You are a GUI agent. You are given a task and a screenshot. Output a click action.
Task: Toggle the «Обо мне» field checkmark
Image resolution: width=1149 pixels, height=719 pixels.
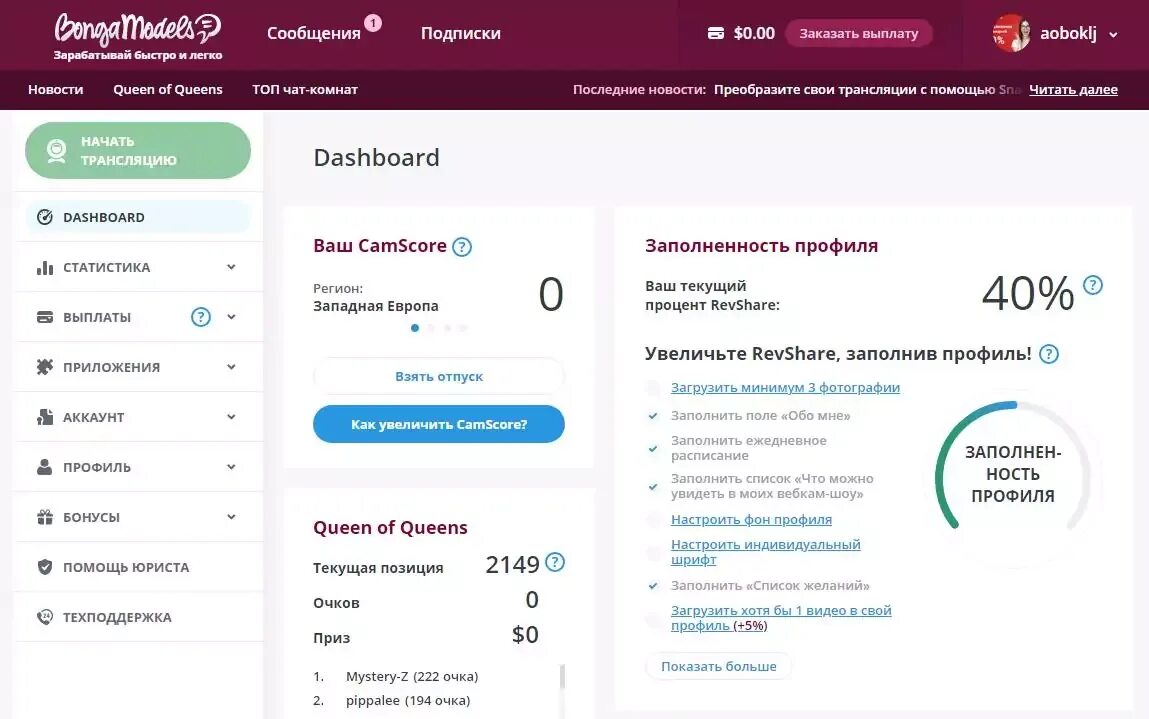pyautogui.click(x=653, y=416)
